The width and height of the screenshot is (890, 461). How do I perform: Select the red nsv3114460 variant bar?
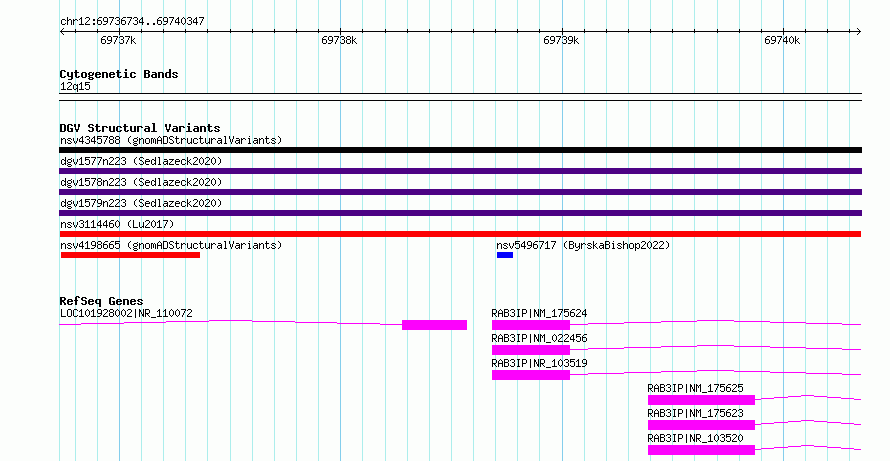(x=460, y=234)
